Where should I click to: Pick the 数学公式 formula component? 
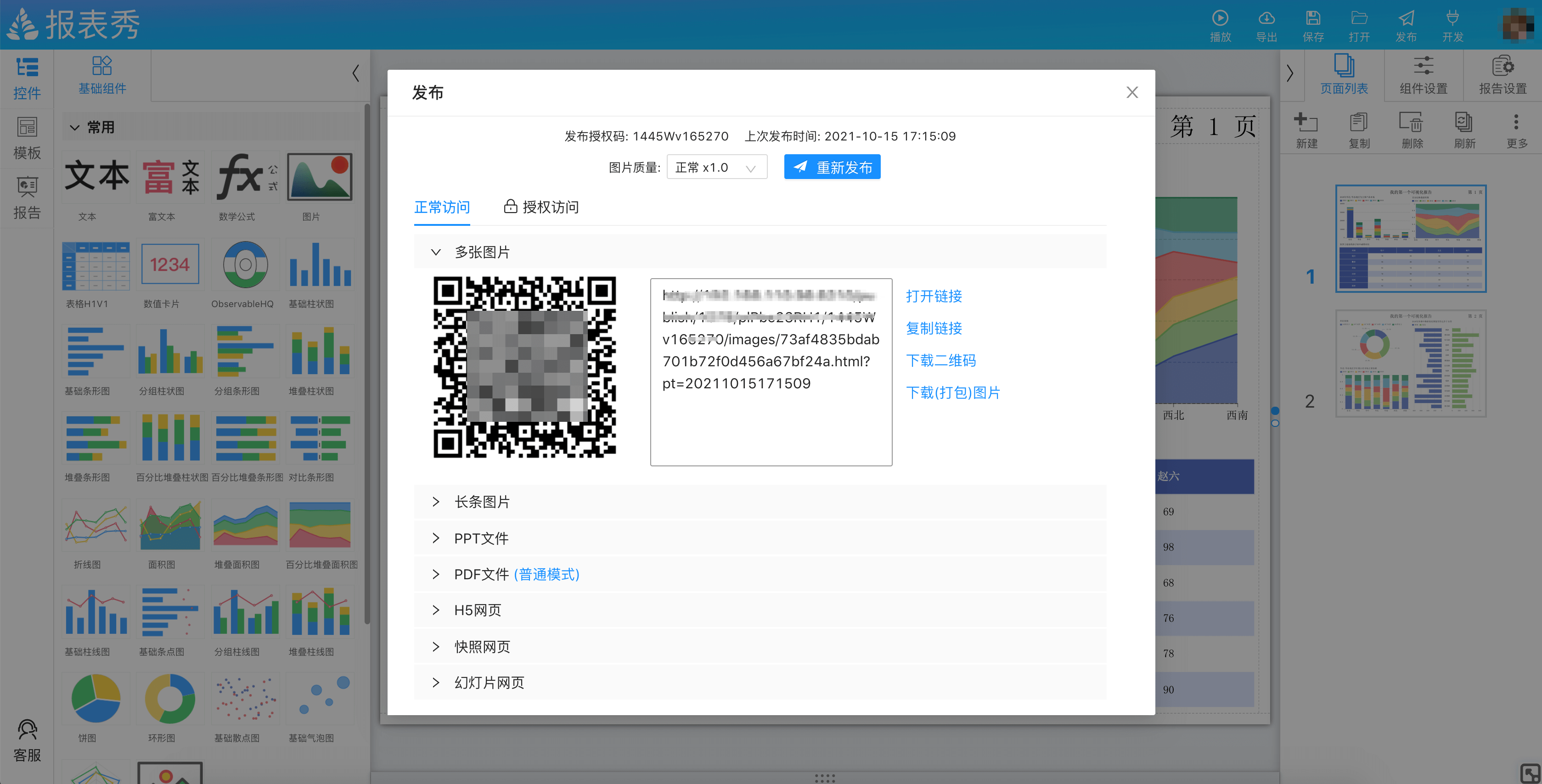click(x=245, y=178)
